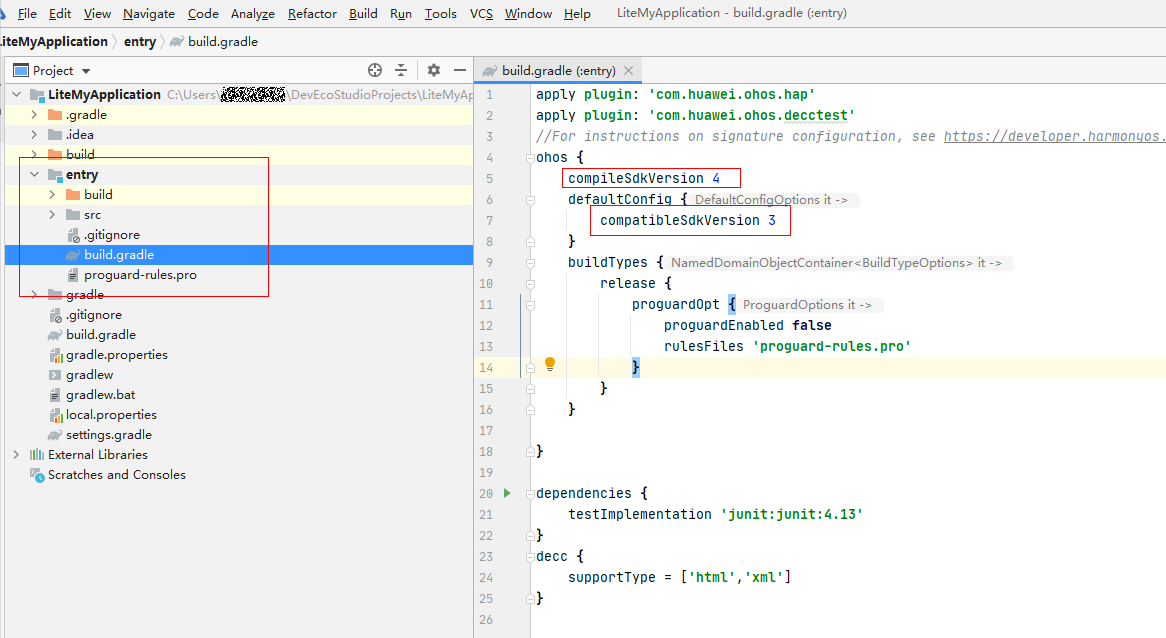Click the .idea folder icon

pyautogui.click(x=55, y=135)
